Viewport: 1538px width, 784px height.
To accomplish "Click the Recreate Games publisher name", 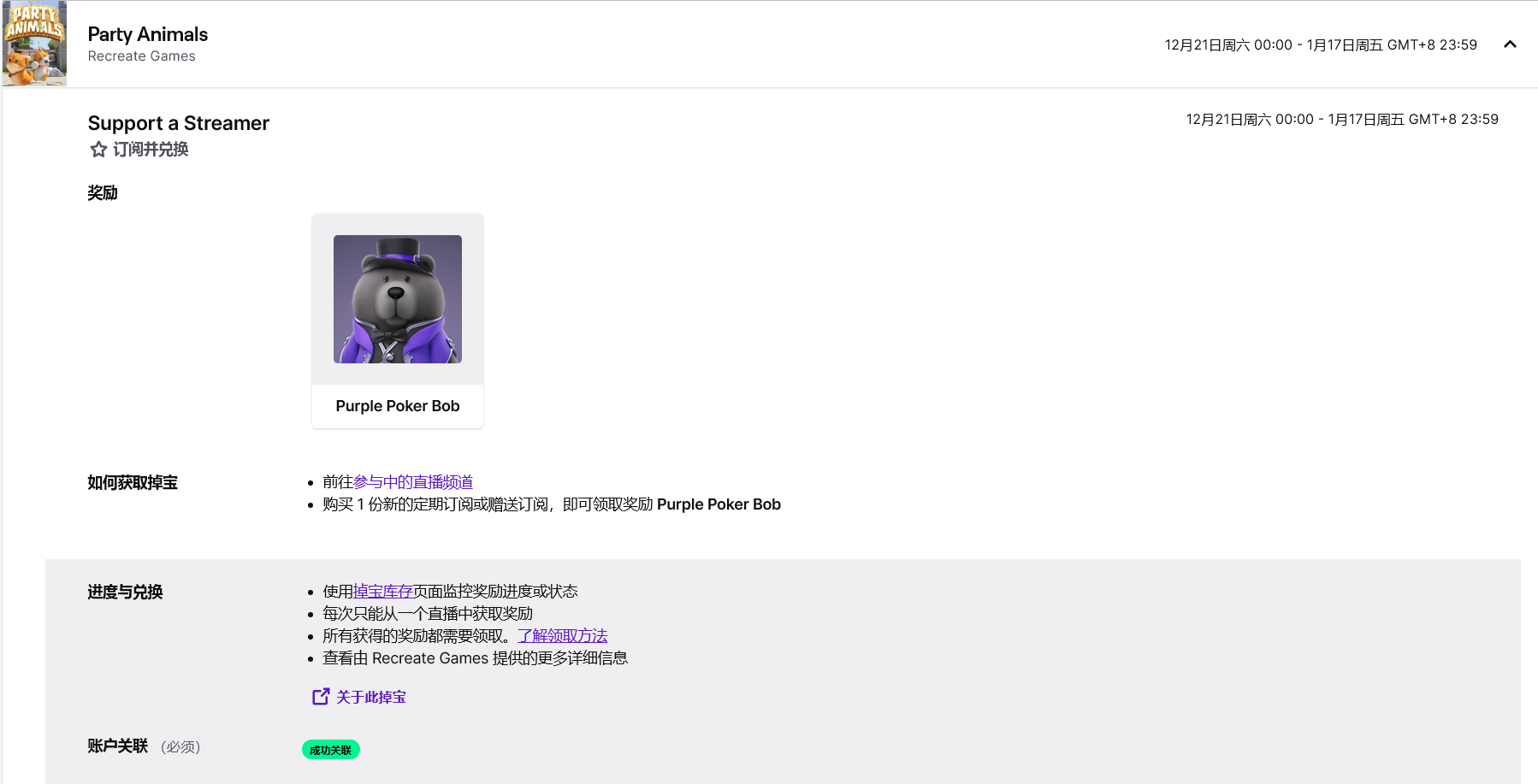I will (x=142, y=56).
